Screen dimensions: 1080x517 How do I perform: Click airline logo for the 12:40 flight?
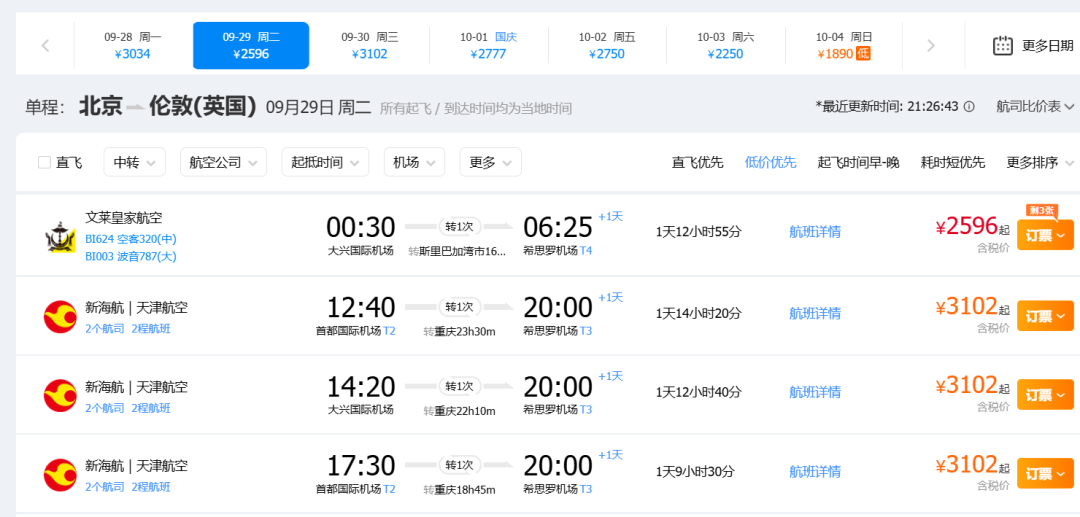[x=60, y=316]
